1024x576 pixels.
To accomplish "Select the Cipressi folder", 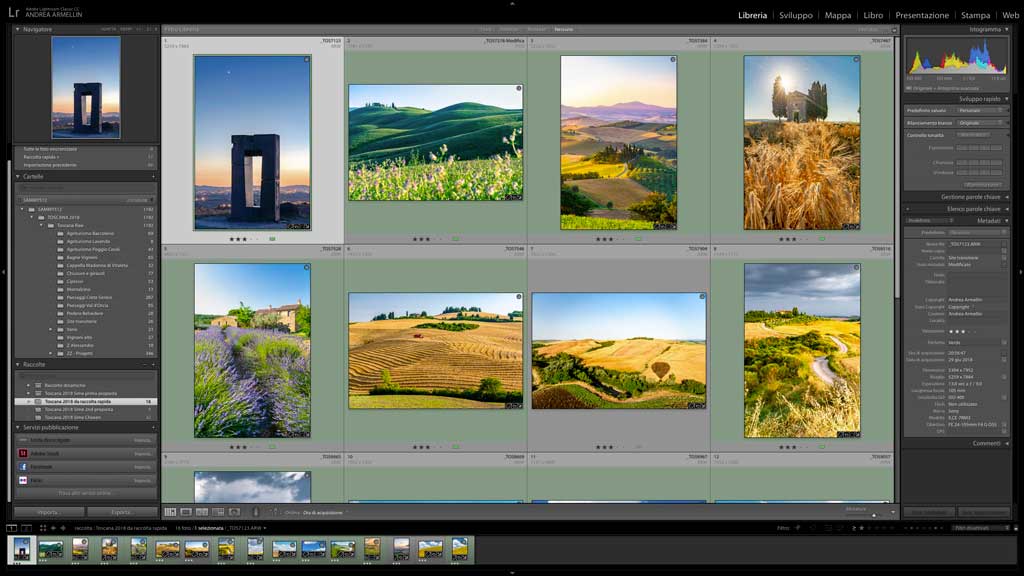I will tap(75, 281).
